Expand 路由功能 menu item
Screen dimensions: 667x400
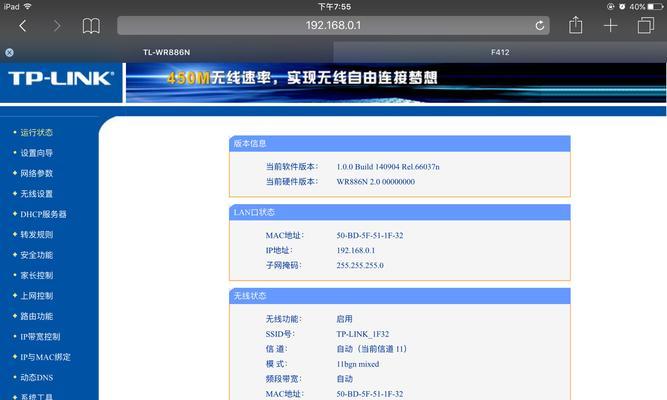37,316
